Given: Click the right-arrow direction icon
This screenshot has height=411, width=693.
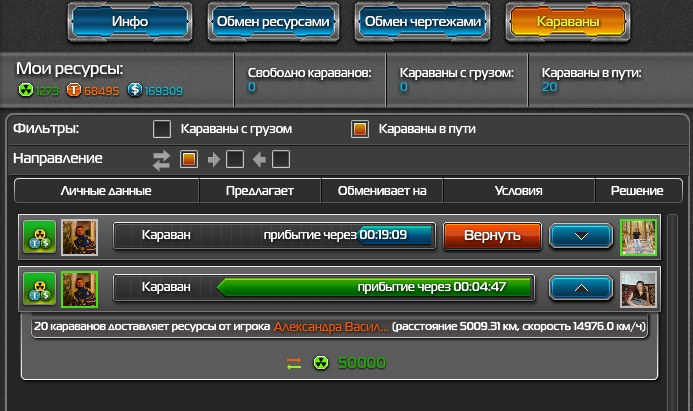Looking at the screenshot, I should (x=214, y=160).
